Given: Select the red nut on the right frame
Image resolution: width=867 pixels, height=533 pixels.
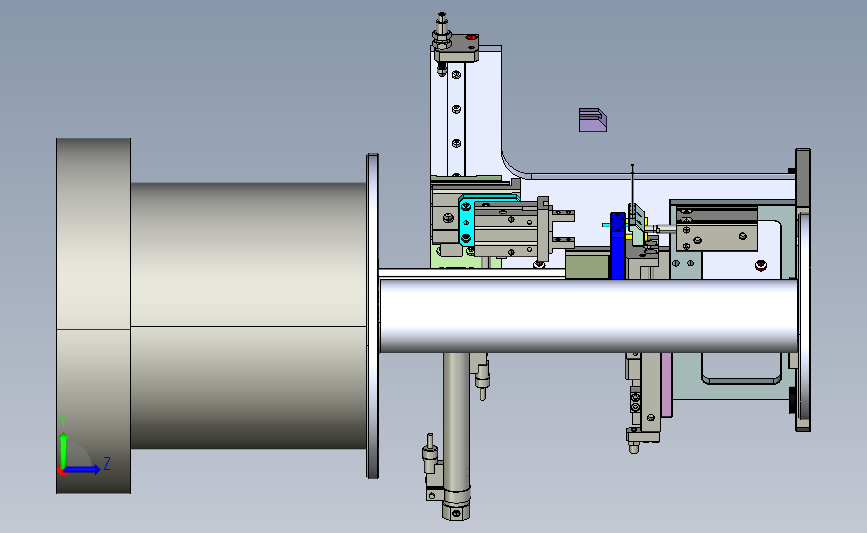Looking at the screenshot, I should point(761,266).
